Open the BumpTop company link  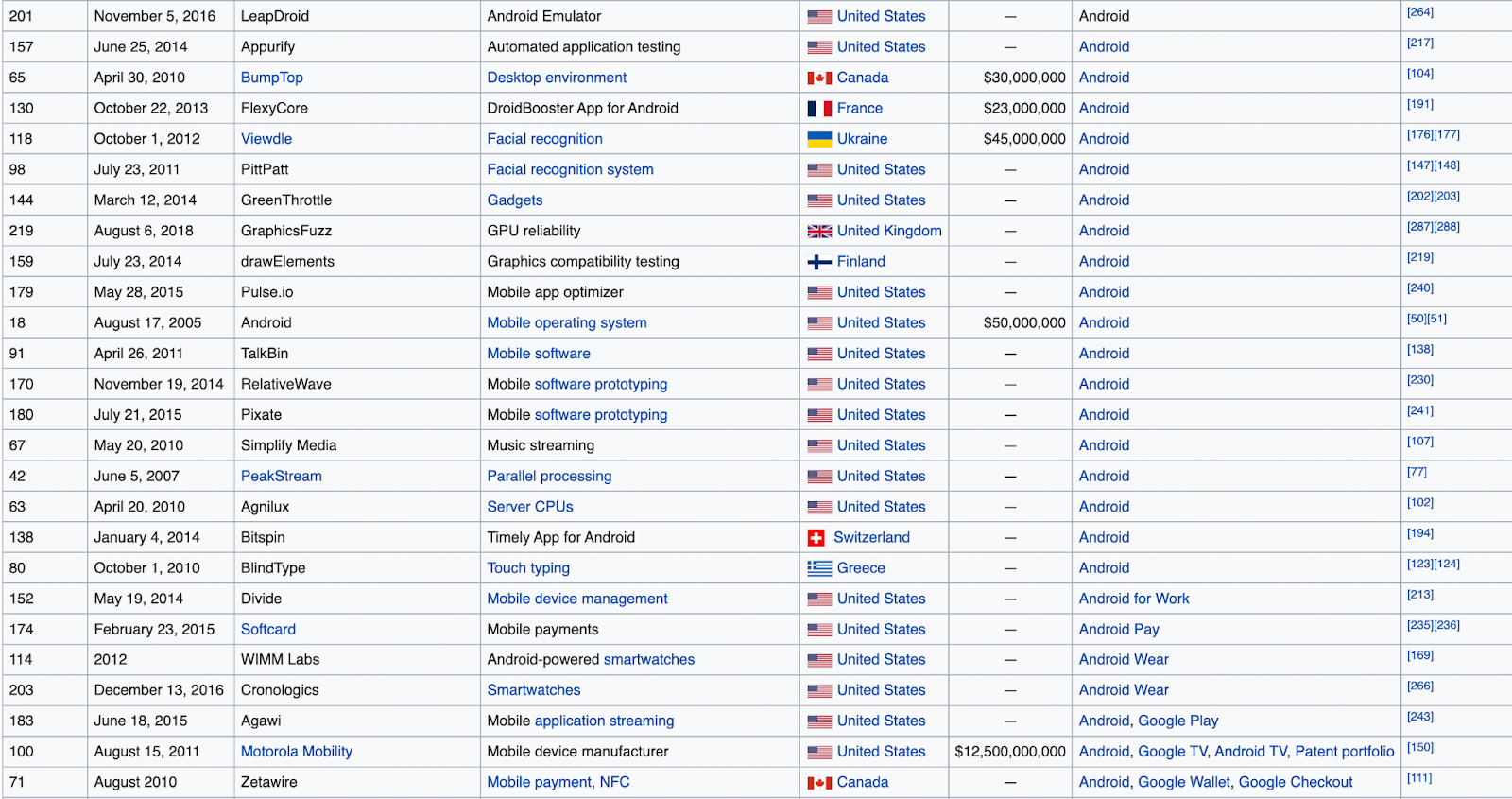point(272,78)
